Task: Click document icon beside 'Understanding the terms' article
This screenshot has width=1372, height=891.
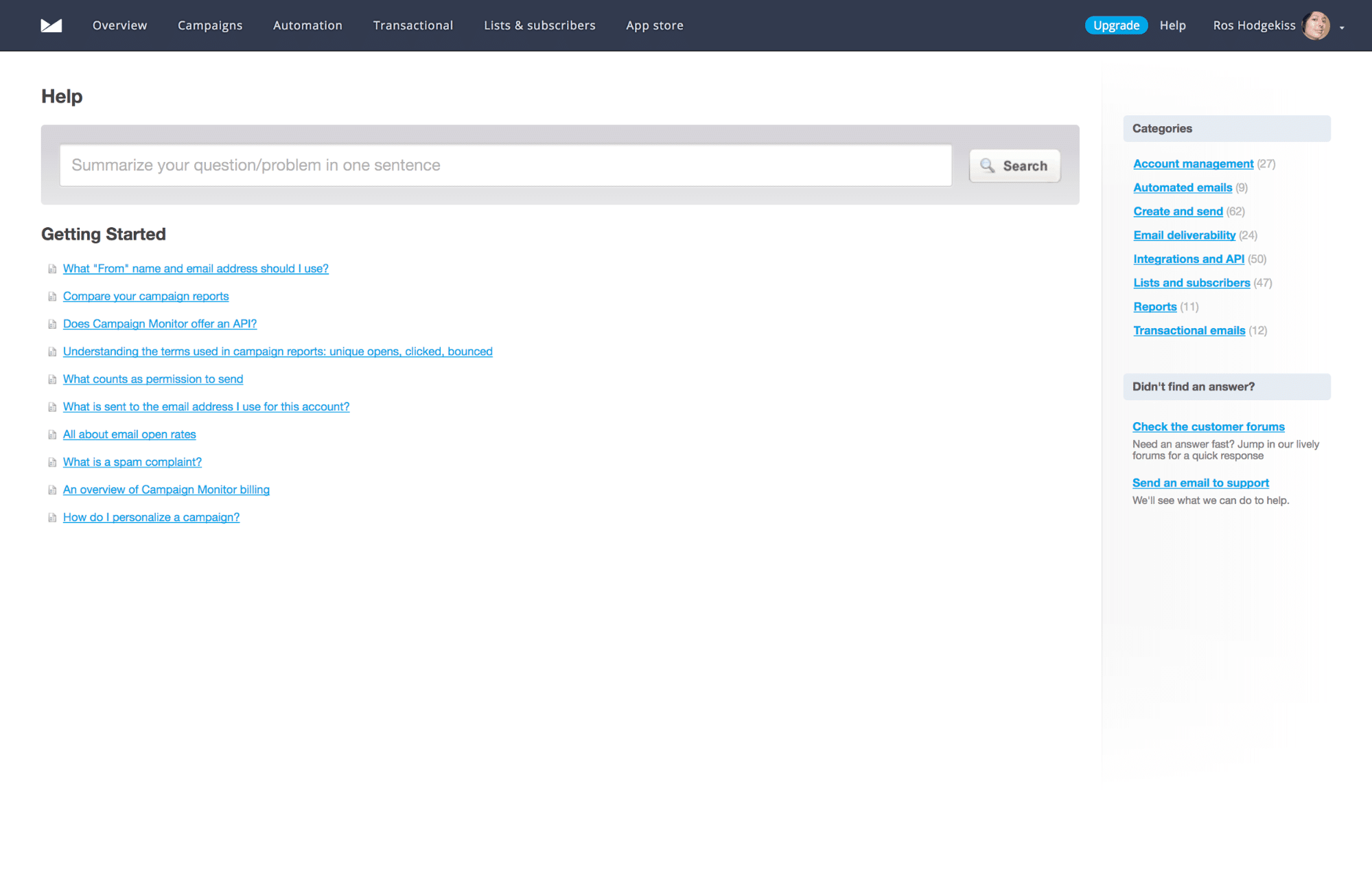Action: coord(52,352)
